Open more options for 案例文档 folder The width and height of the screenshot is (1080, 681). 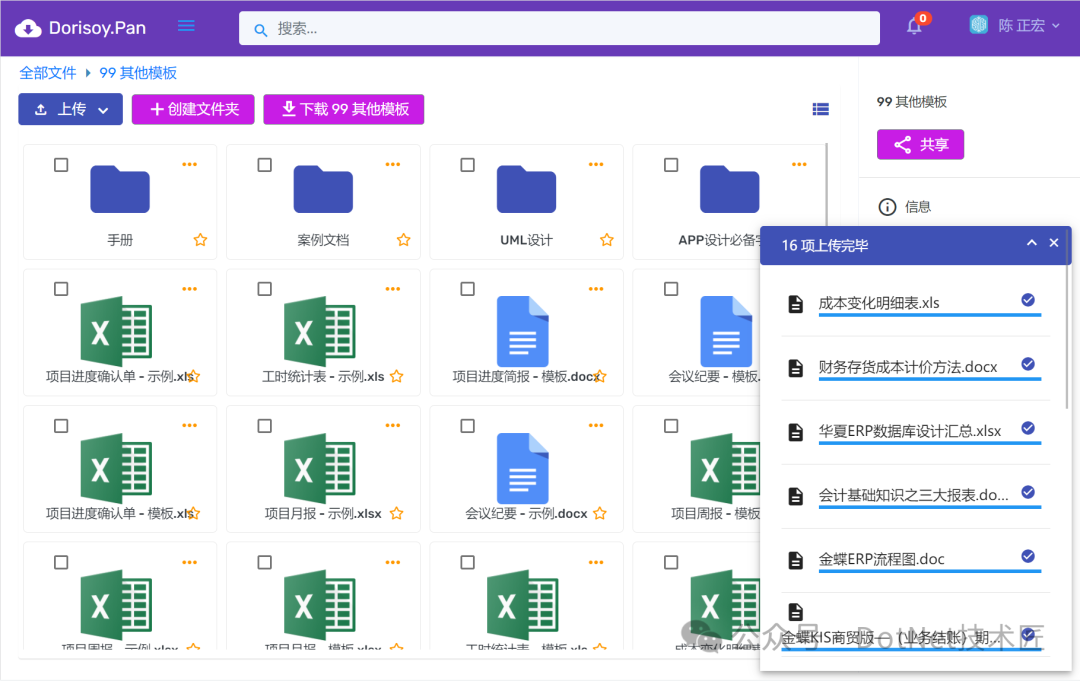[393, 165]
